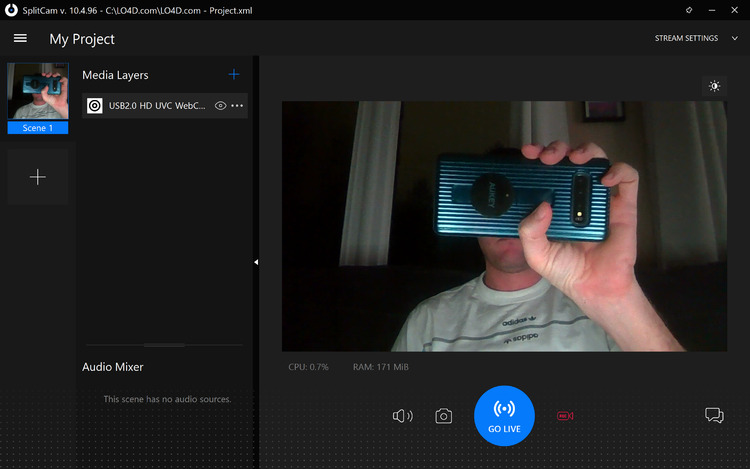Click the Media Layers heading
Viewport: 750px width, 469px height.
(x=115, y=75)
